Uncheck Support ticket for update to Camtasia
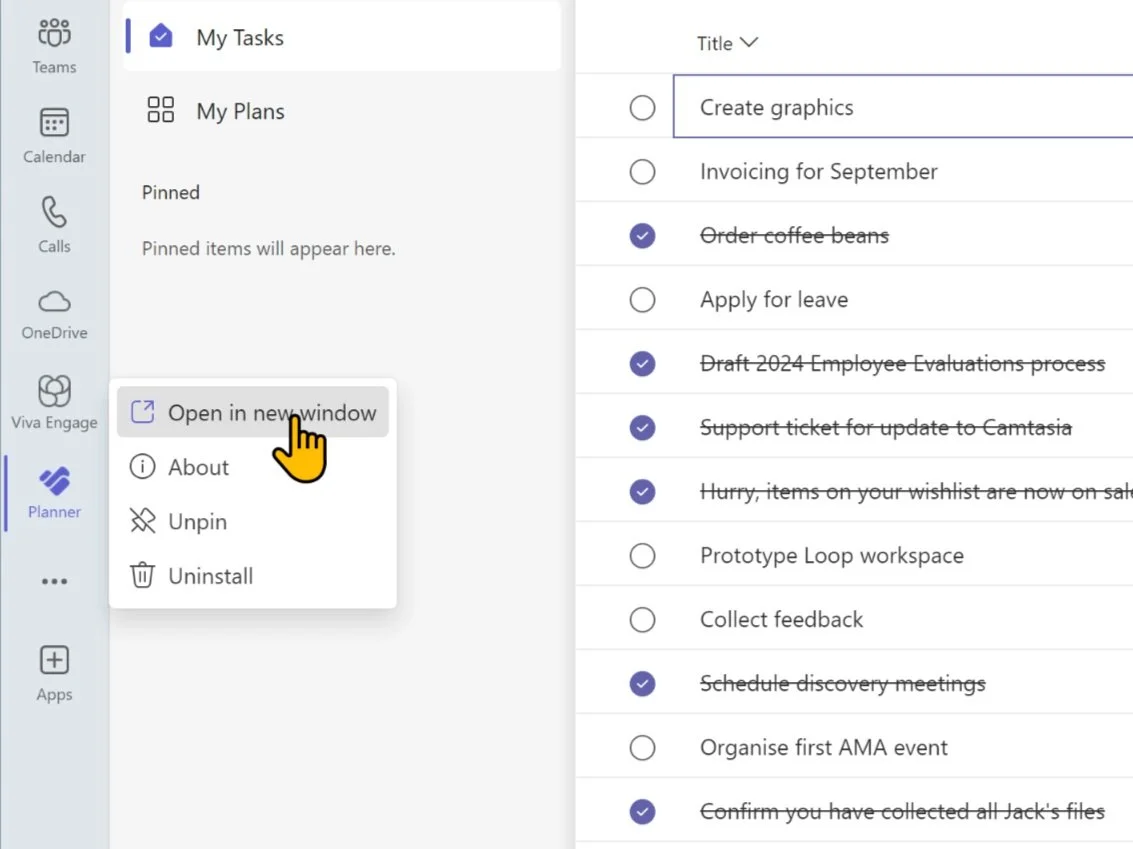 click(642, 428)
